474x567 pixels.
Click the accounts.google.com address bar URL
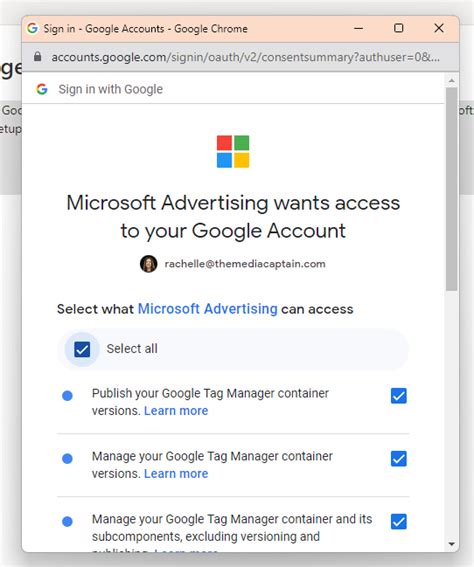point(245,57)
